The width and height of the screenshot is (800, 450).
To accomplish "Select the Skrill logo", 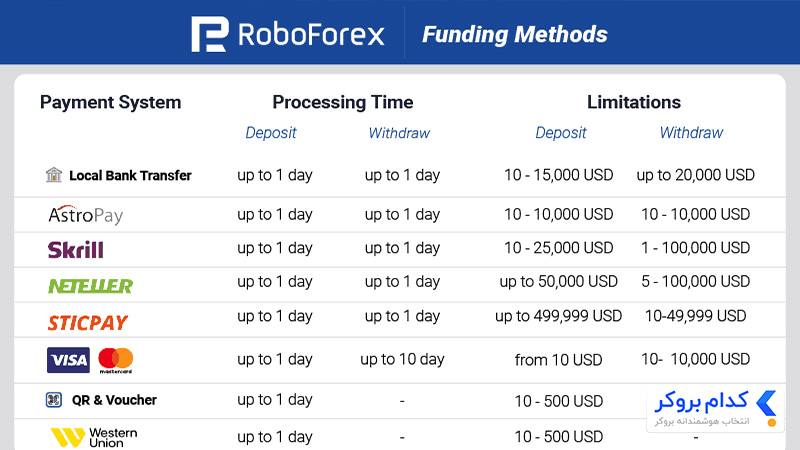I will click(76, 249).
